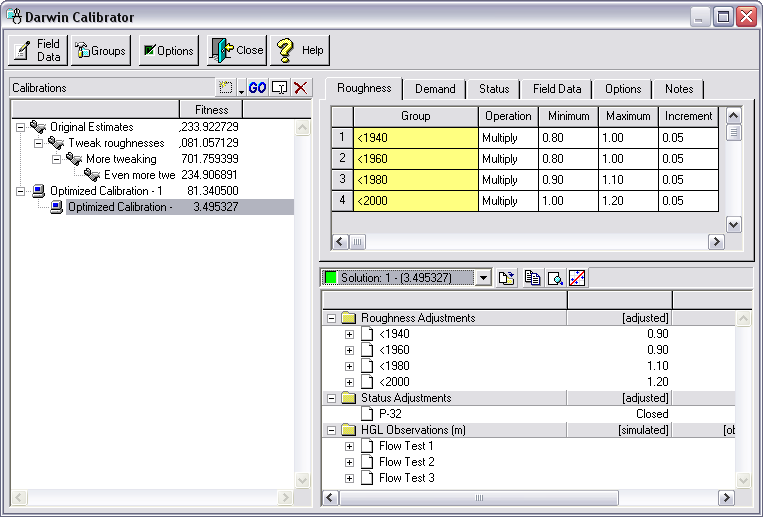Click the solution pane horizontal scrollbar thumb
The height and width of the screenshot is (517, 763).
pos(479,498)
